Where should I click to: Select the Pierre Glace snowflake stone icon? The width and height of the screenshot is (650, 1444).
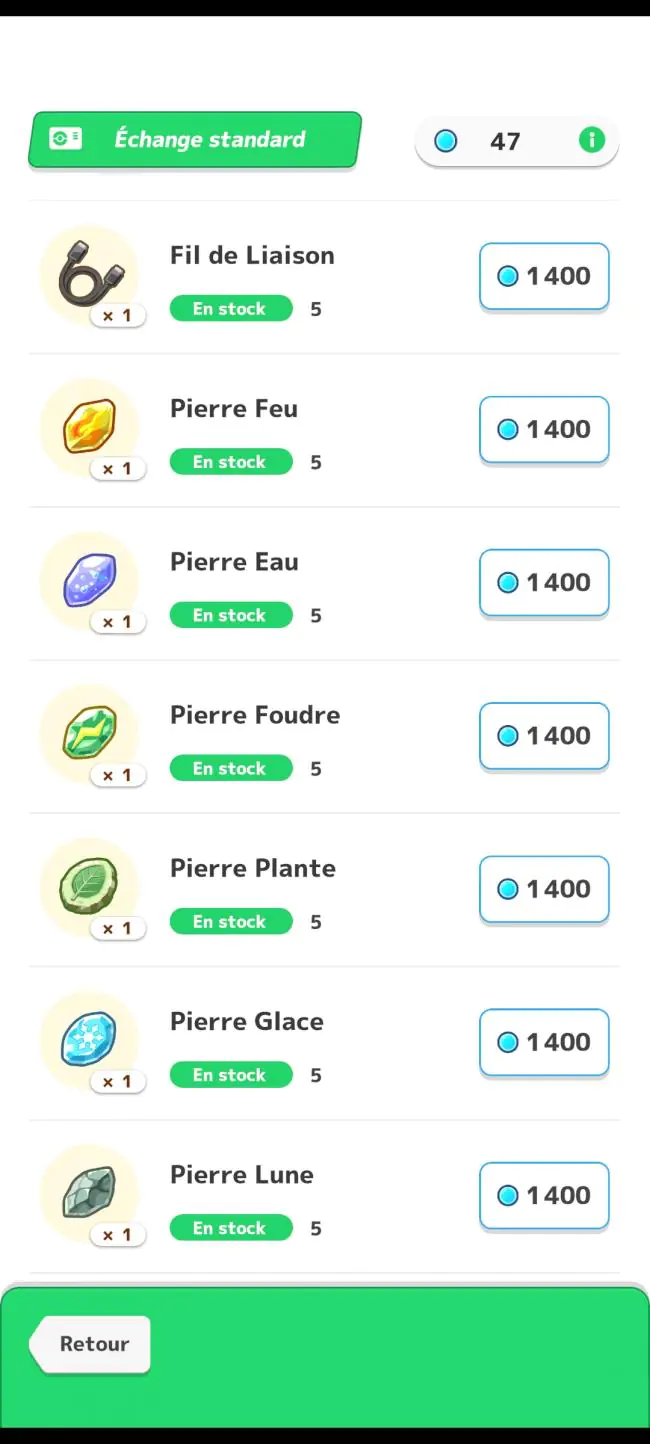[90, 1040]
